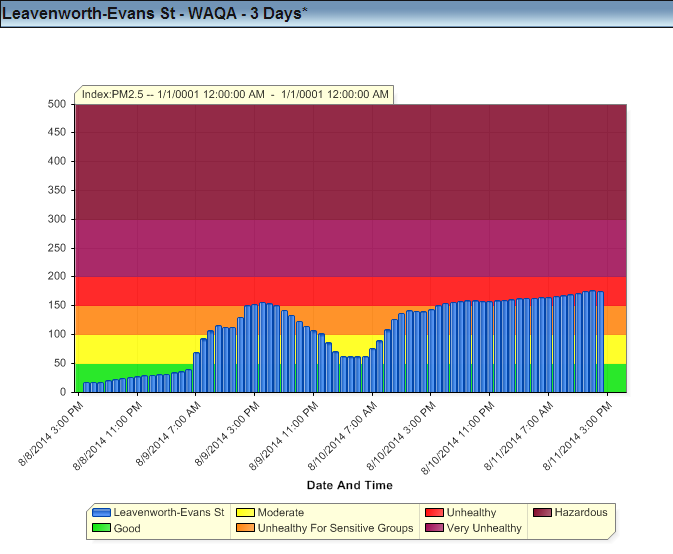Click the first short blue bar at chart start

click(86, 387)
